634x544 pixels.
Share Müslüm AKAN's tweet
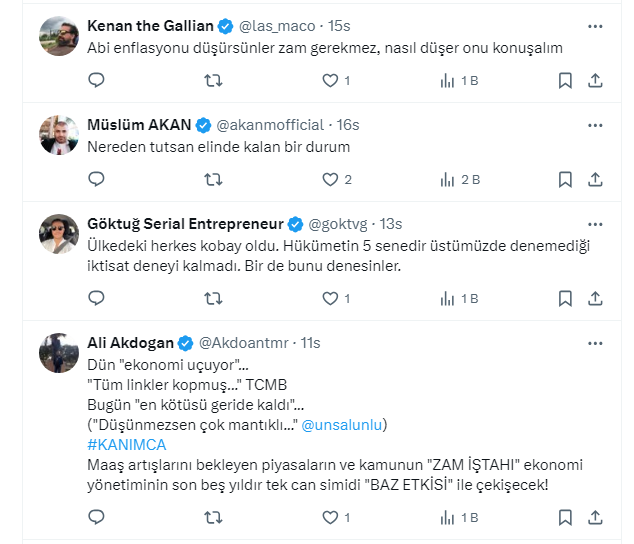pos(594,179)
